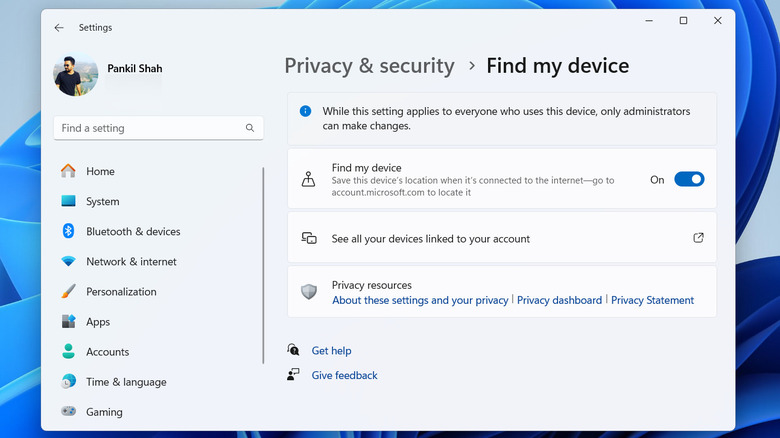The image size is (780, 438).
Task: Click the Find a setting search box
Action: [150, 128]
